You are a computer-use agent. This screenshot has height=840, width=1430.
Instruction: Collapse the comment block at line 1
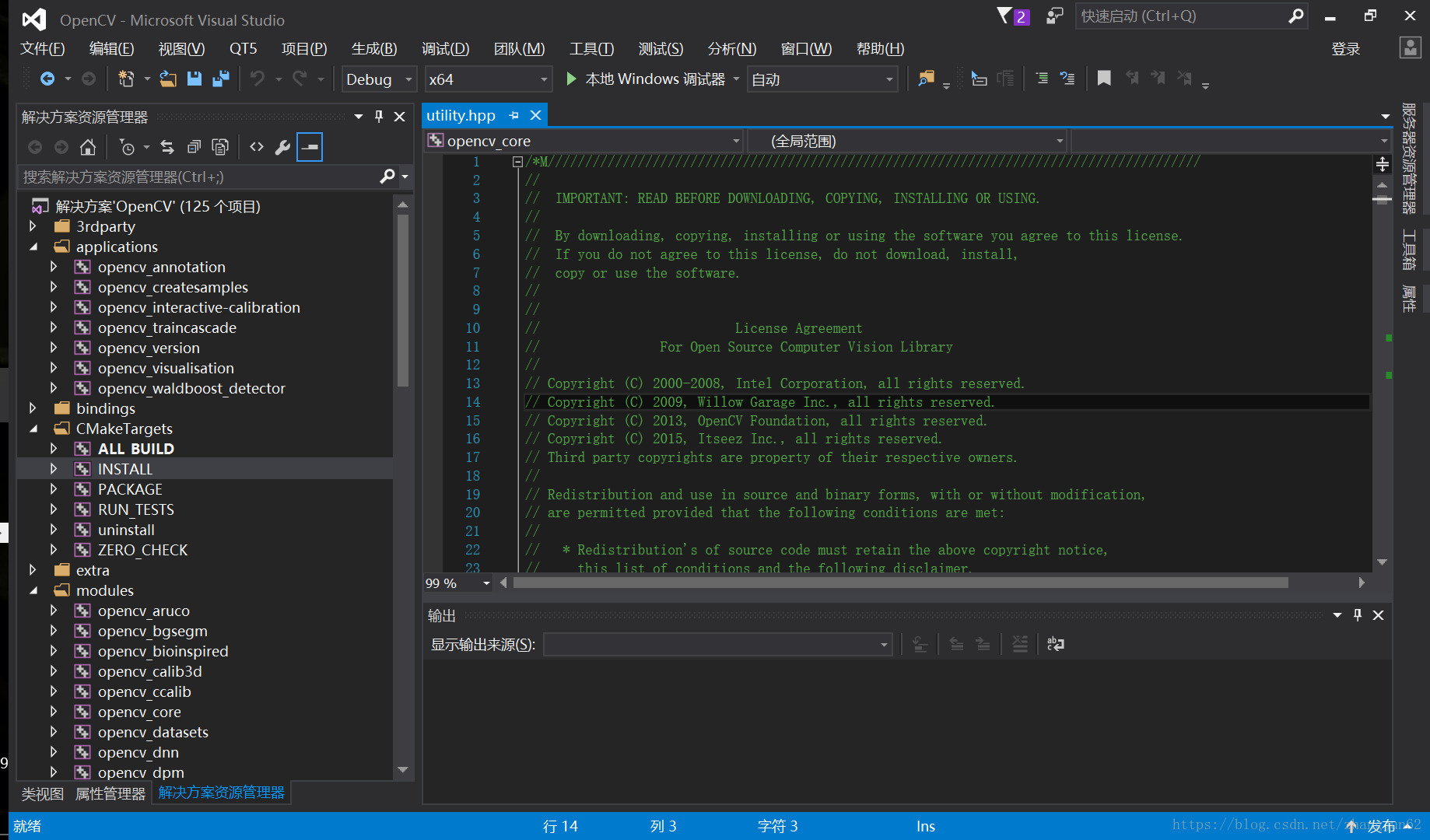(x=517, y=162)
